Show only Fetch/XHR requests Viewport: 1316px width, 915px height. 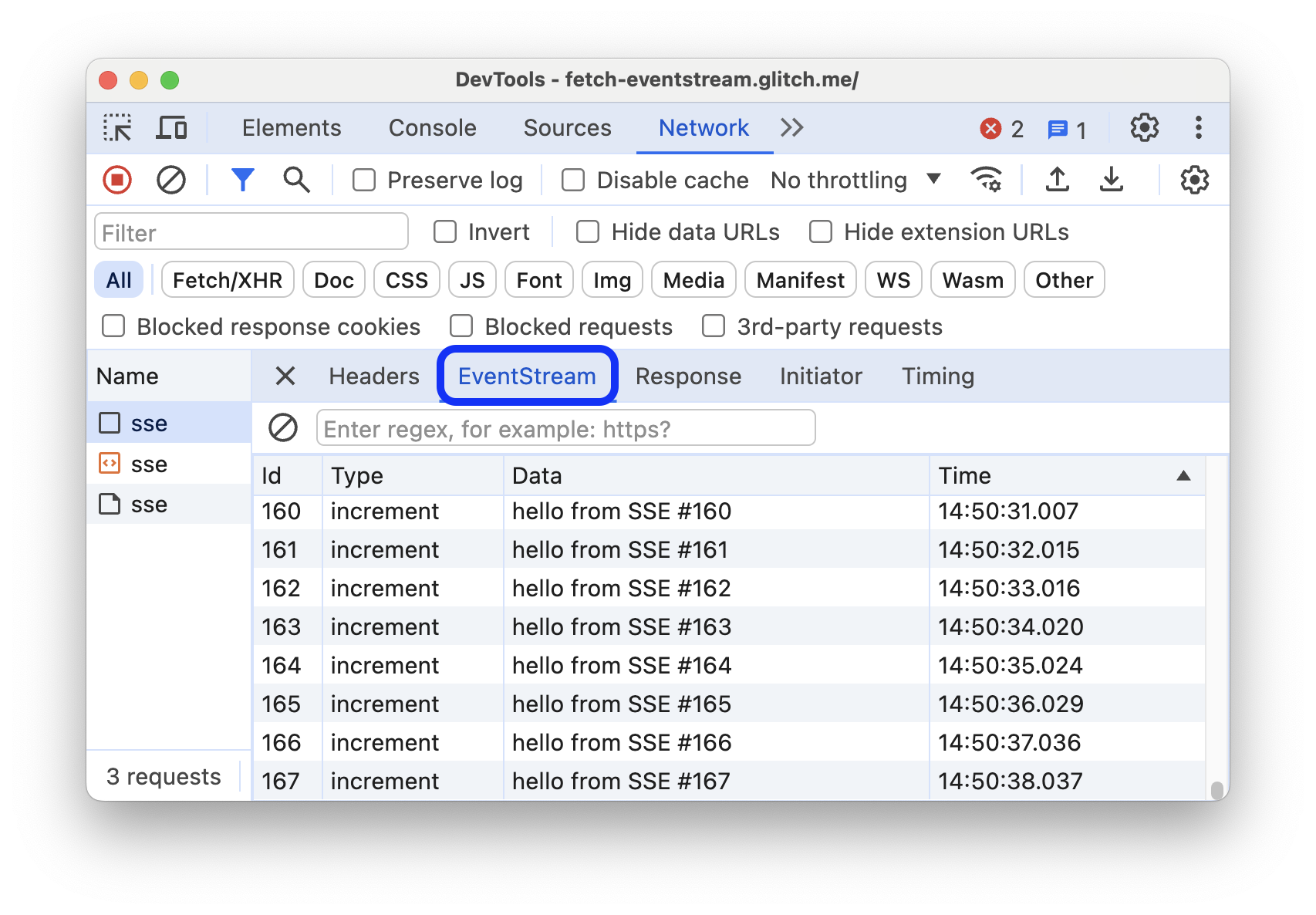pos(228,279)
